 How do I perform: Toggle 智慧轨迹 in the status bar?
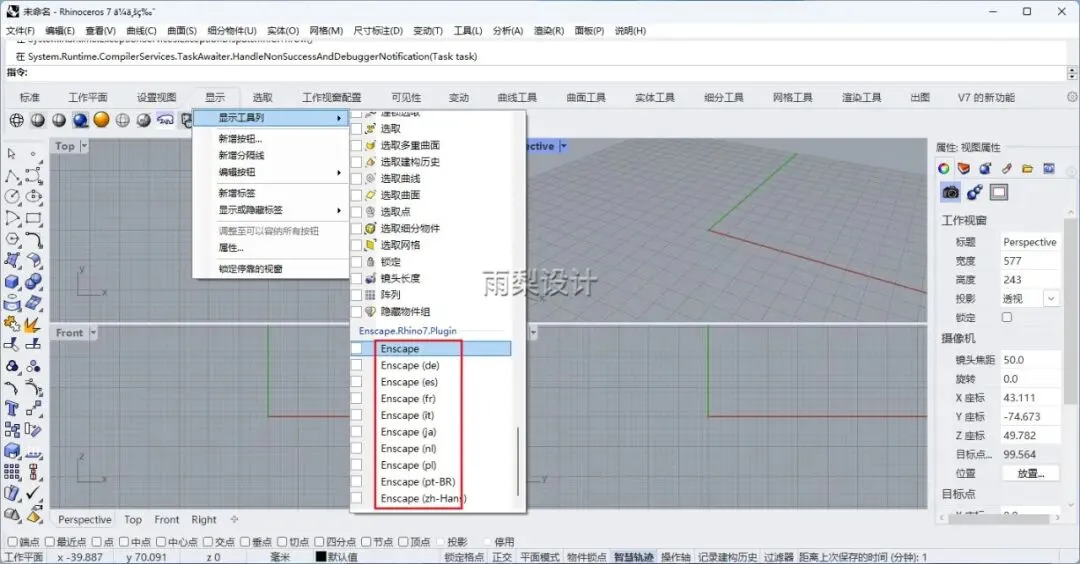[633, 557]
